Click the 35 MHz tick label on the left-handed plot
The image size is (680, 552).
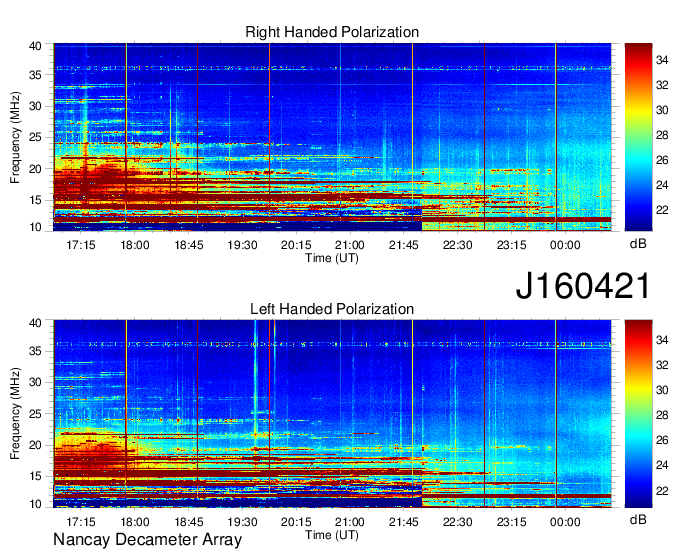(x=35, y=351)
